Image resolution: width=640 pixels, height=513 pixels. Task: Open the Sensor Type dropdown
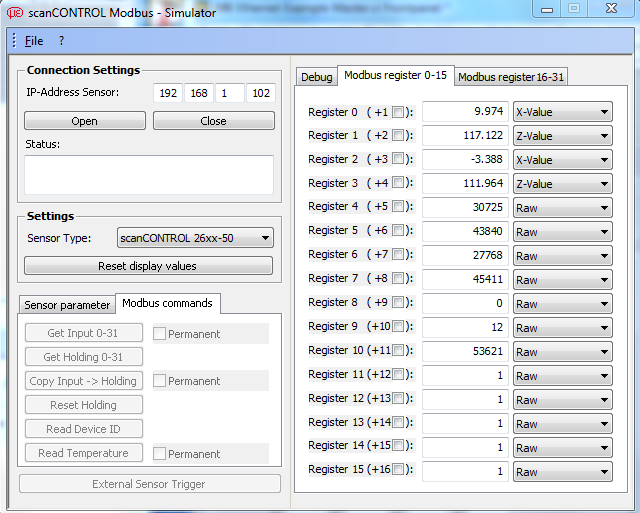[196, 238]
